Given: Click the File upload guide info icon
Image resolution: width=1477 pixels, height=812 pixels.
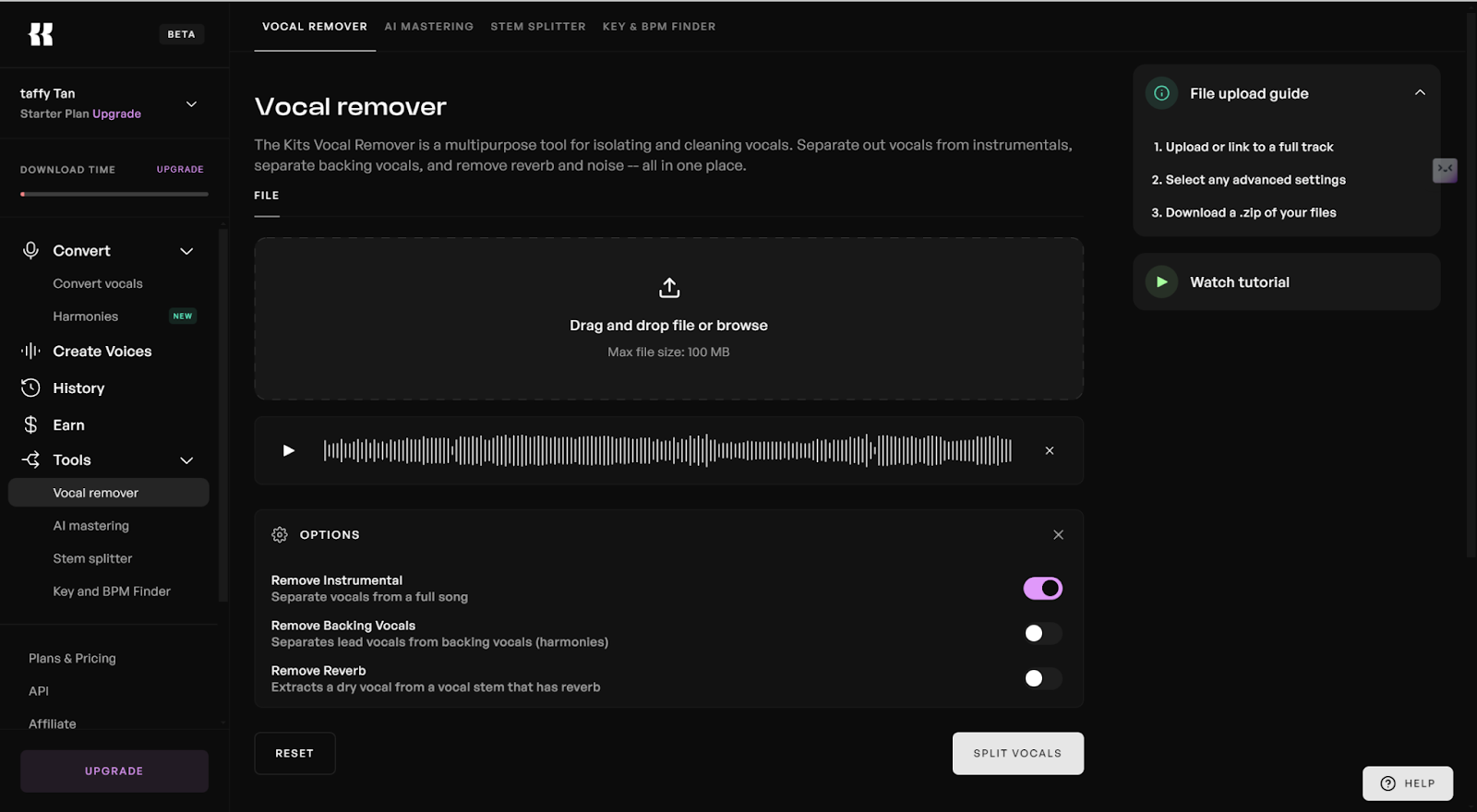Looking at the screenshot, I should (x=1162, y=93).
